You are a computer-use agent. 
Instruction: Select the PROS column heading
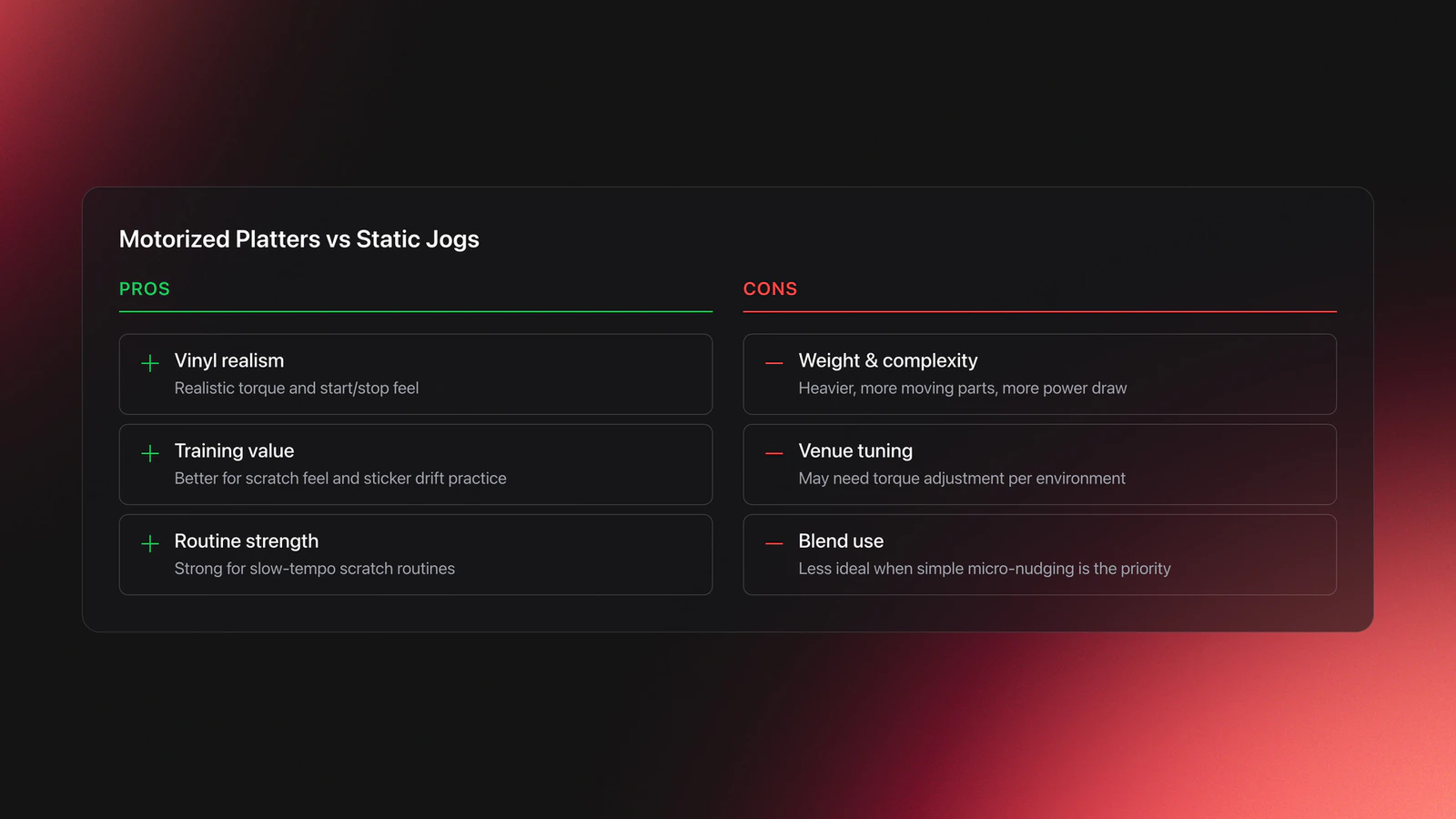click(145, 288)
